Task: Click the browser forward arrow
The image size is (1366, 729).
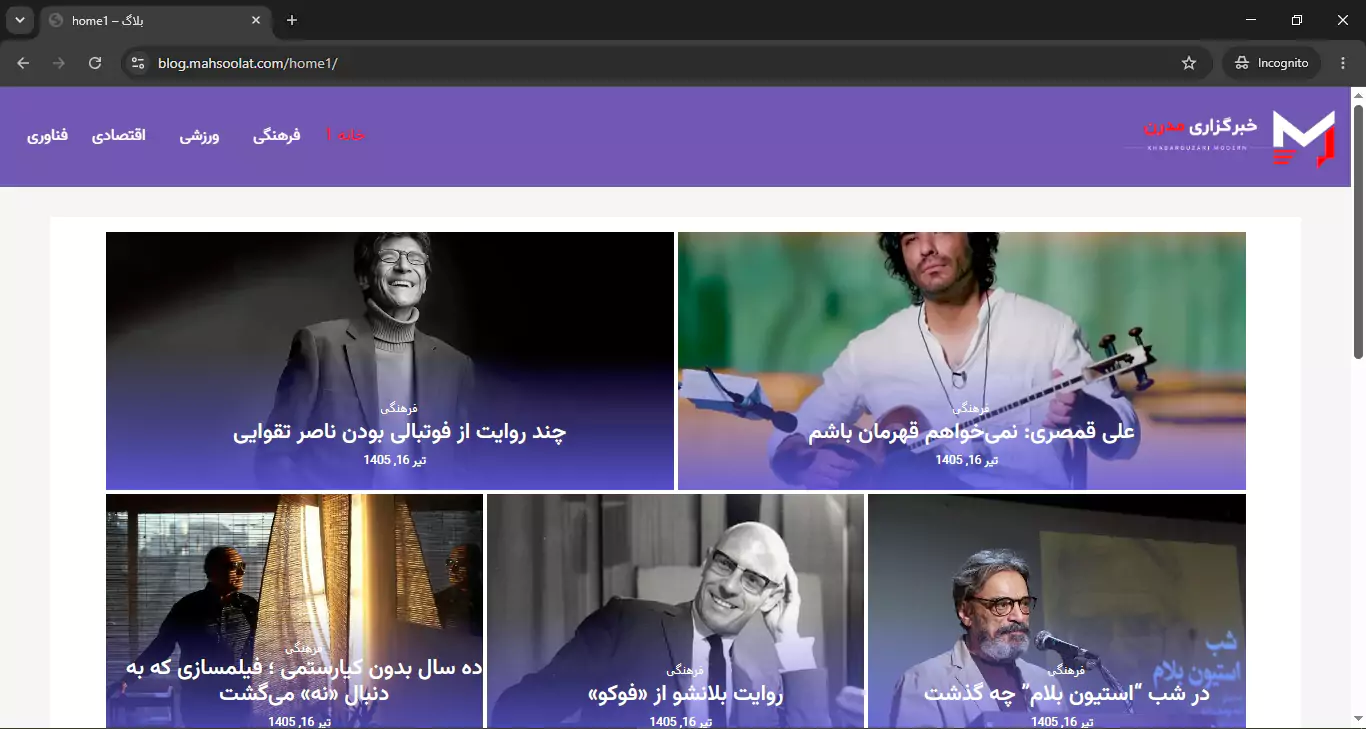Action: [x=59, y=63]
